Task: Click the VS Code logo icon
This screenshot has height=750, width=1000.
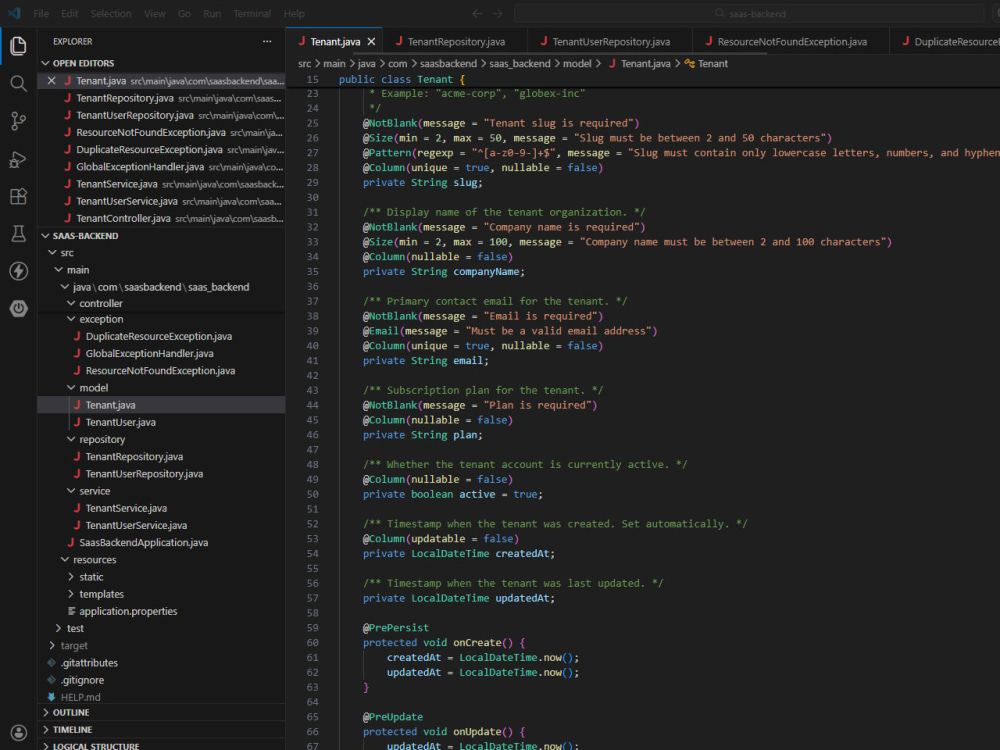Action: click(x=14, y=13)
